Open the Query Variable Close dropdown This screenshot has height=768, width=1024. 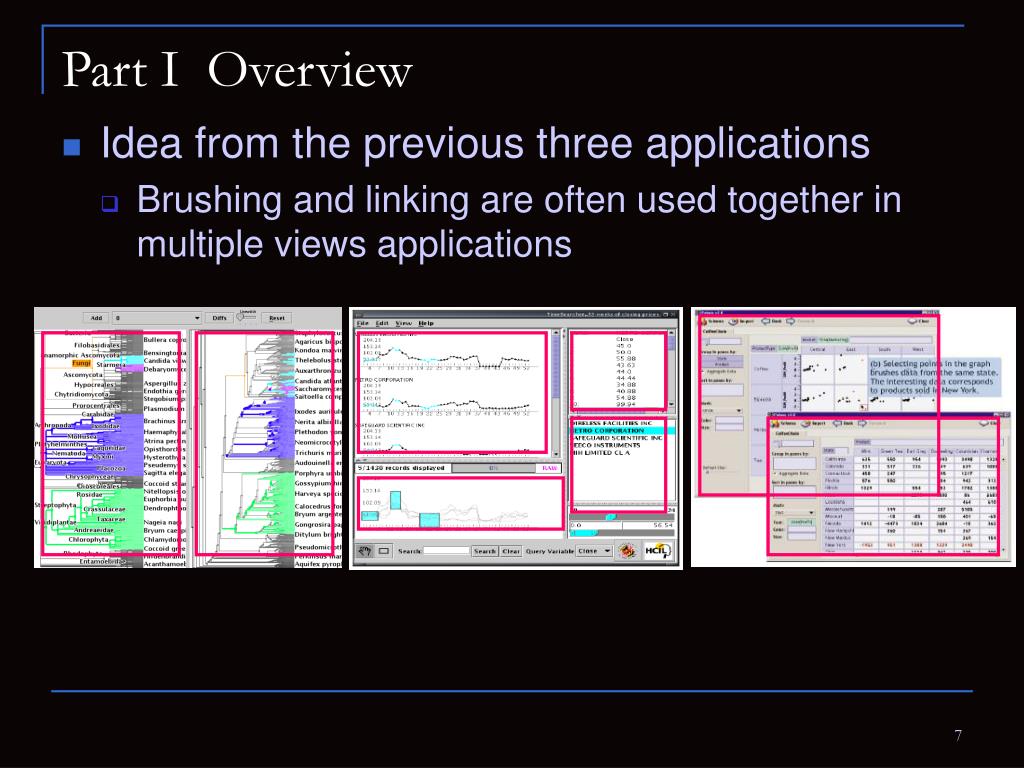pos(594,551)
